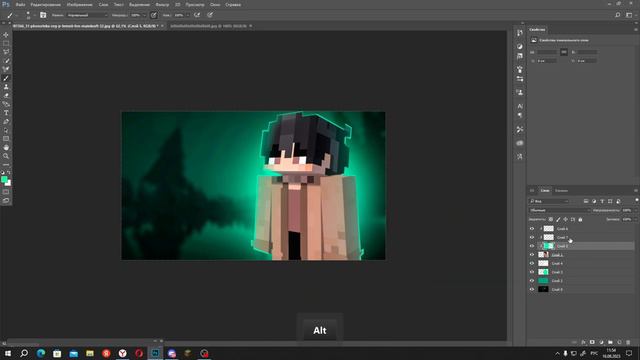Select the Rectangular Marquee tool

[x=6, y=43]
